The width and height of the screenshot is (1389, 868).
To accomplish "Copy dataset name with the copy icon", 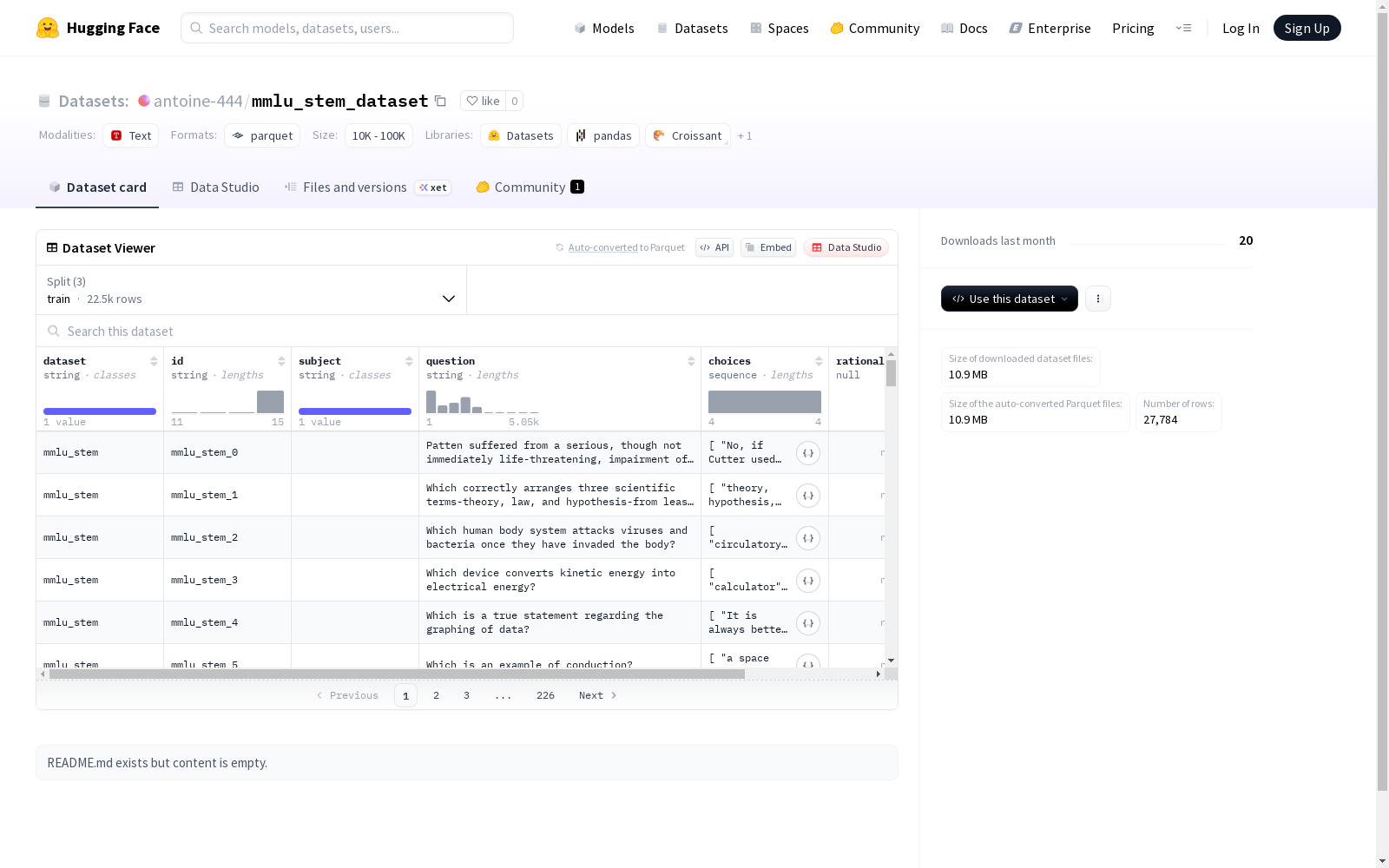I will (x=440, y=101).
